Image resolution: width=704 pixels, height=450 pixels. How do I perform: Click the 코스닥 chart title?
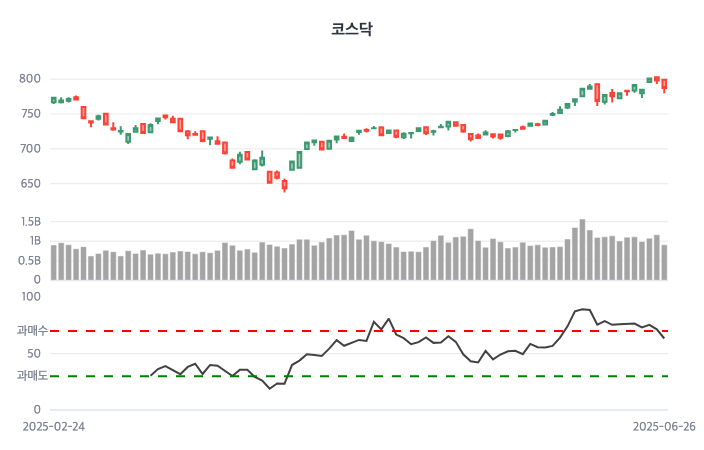tap(352, 28)
